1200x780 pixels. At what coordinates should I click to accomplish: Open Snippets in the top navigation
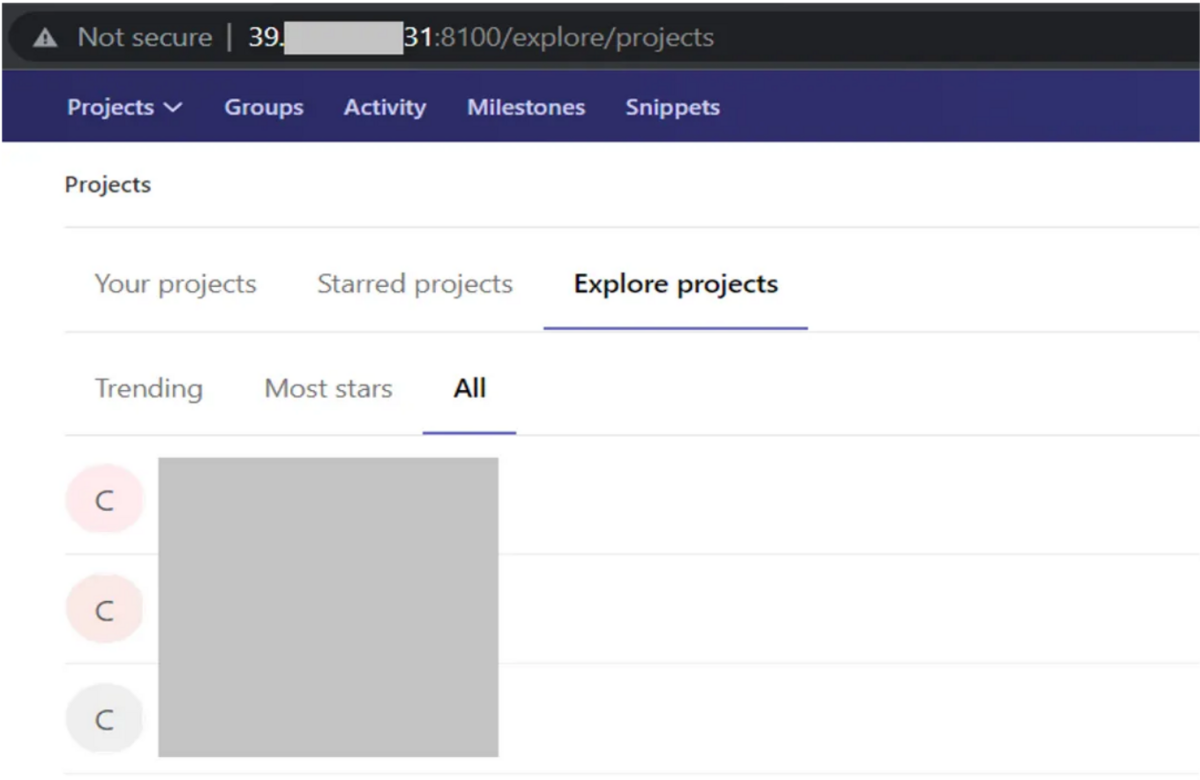point(673,108)
